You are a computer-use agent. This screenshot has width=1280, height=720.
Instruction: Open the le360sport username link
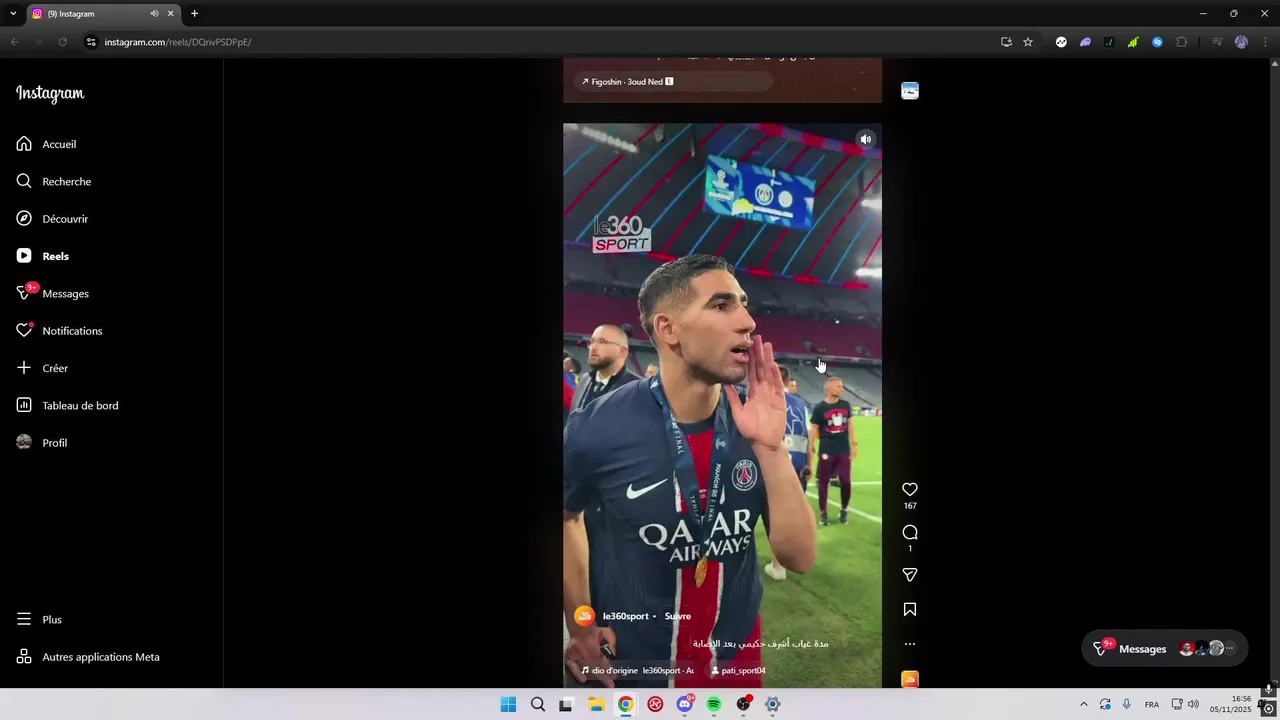coord(625,616)
